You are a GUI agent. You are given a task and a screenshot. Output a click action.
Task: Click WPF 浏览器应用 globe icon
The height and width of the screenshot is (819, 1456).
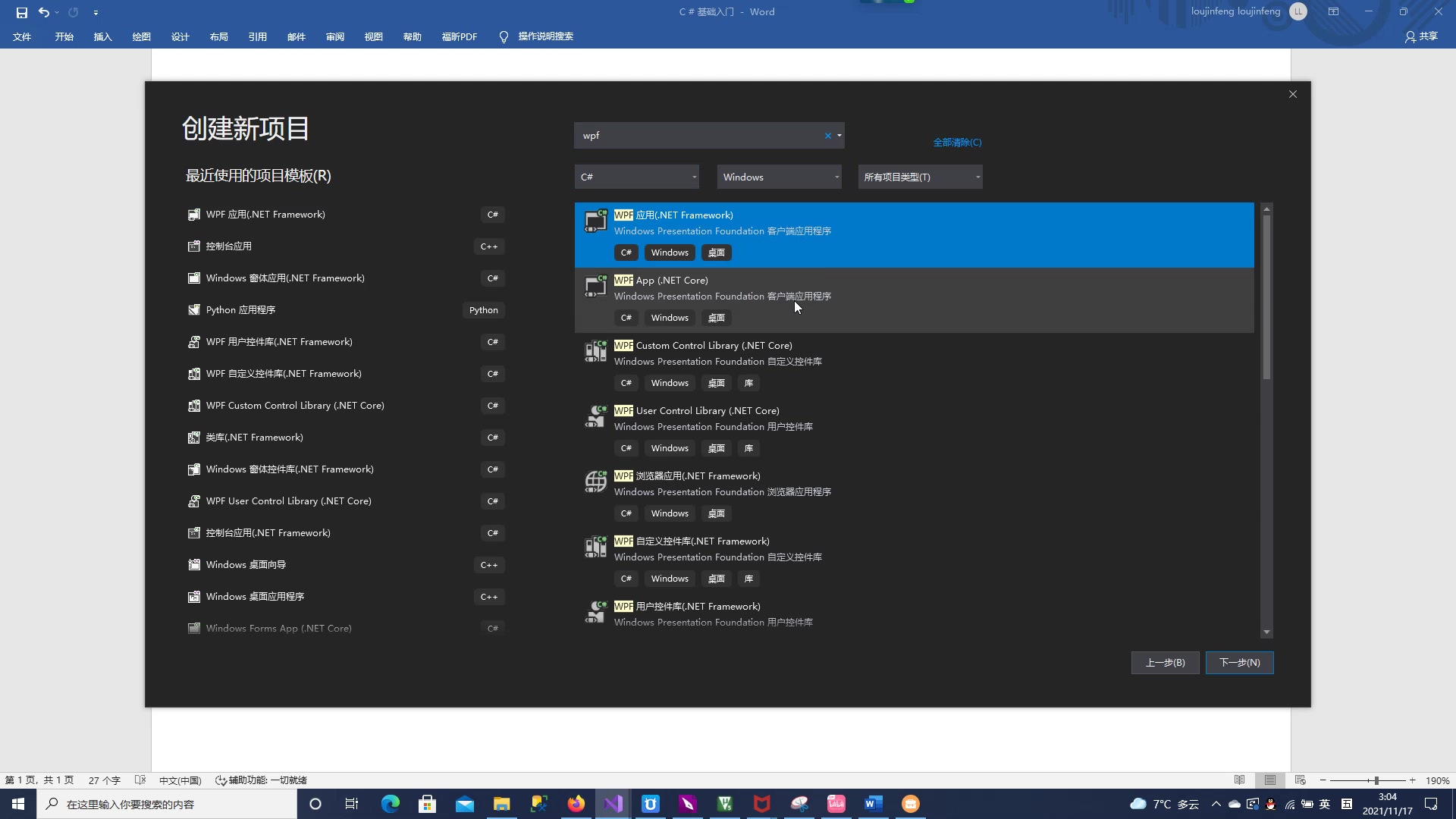595,481
